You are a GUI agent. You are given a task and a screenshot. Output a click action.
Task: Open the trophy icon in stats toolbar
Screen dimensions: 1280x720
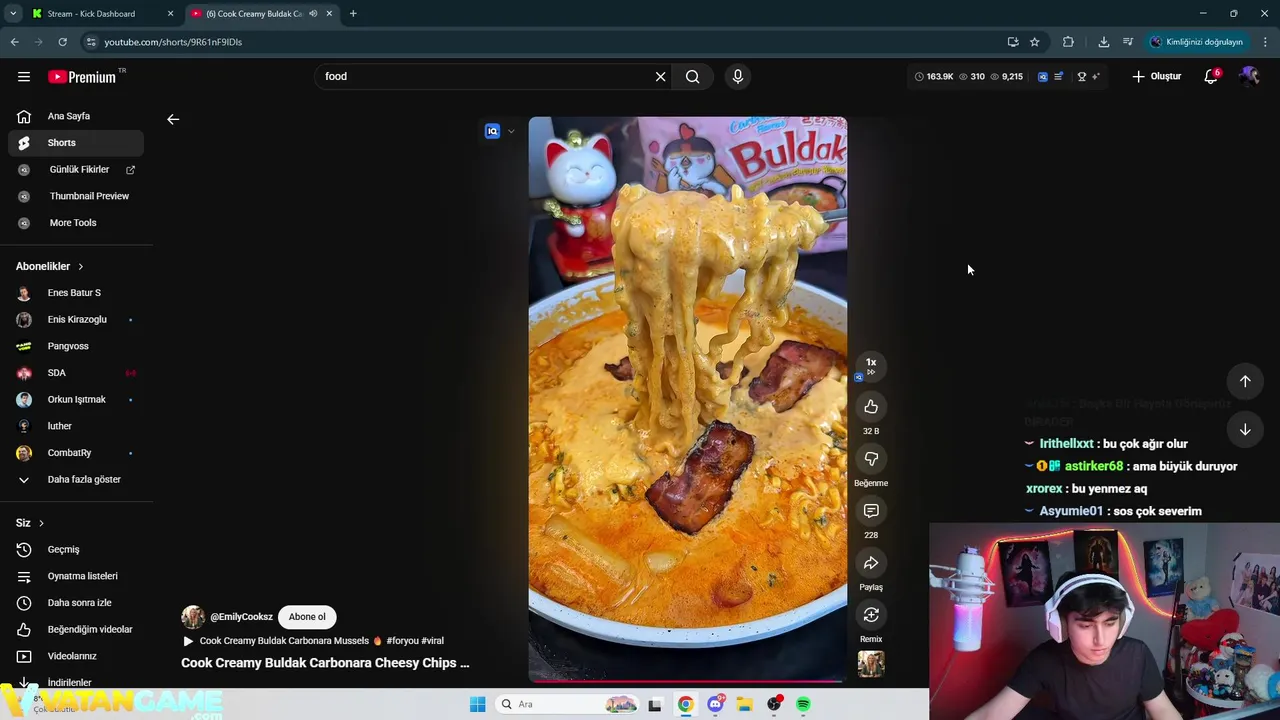[1081, 77]
